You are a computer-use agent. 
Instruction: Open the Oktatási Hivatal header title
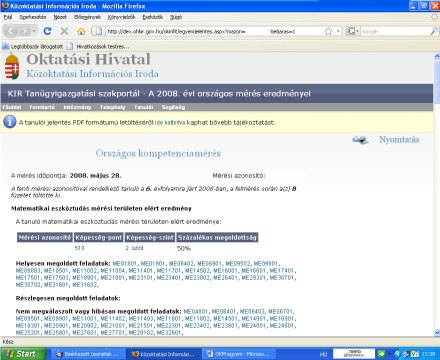click(88, 59)
